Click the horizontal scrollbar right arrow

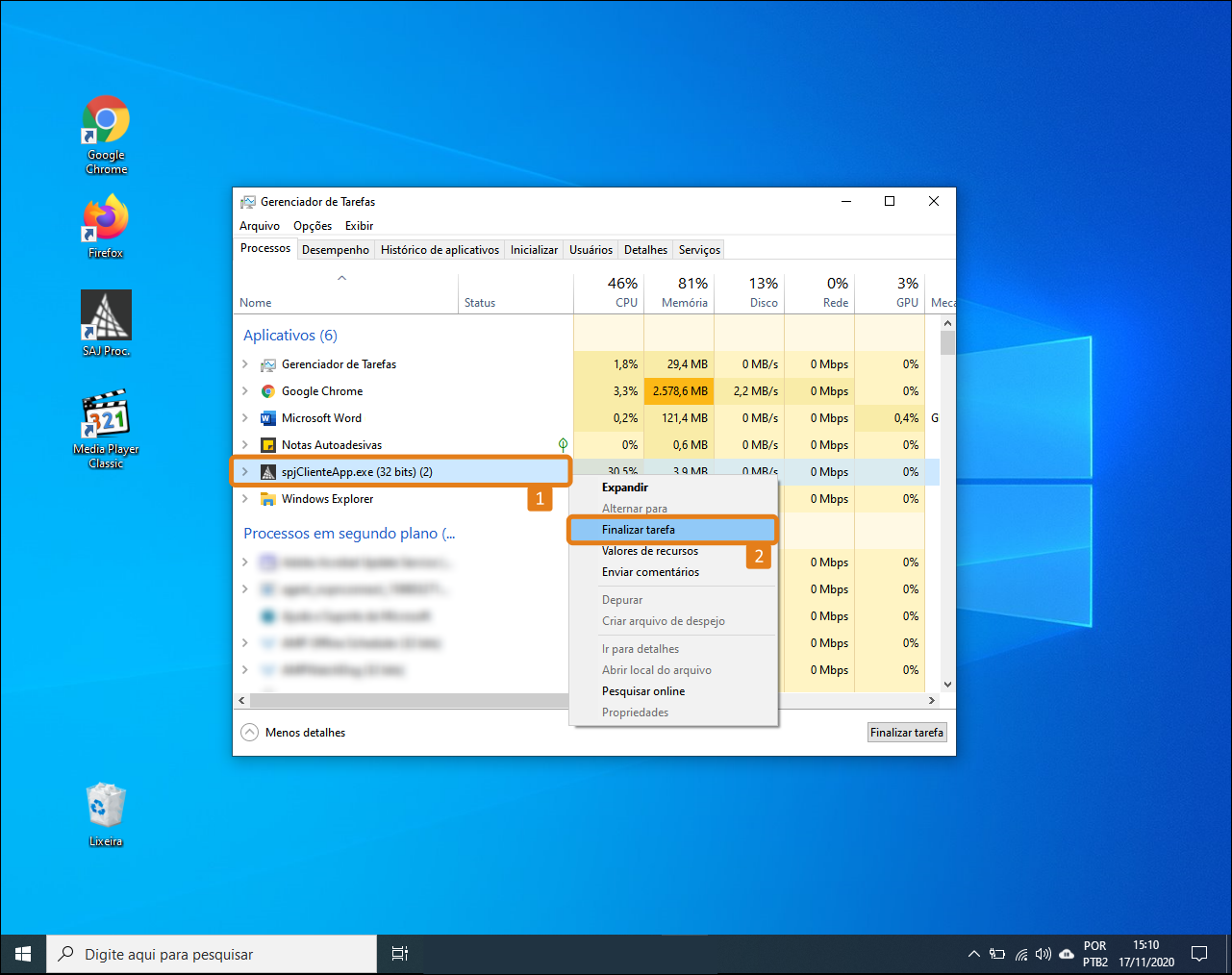point(931,700)
